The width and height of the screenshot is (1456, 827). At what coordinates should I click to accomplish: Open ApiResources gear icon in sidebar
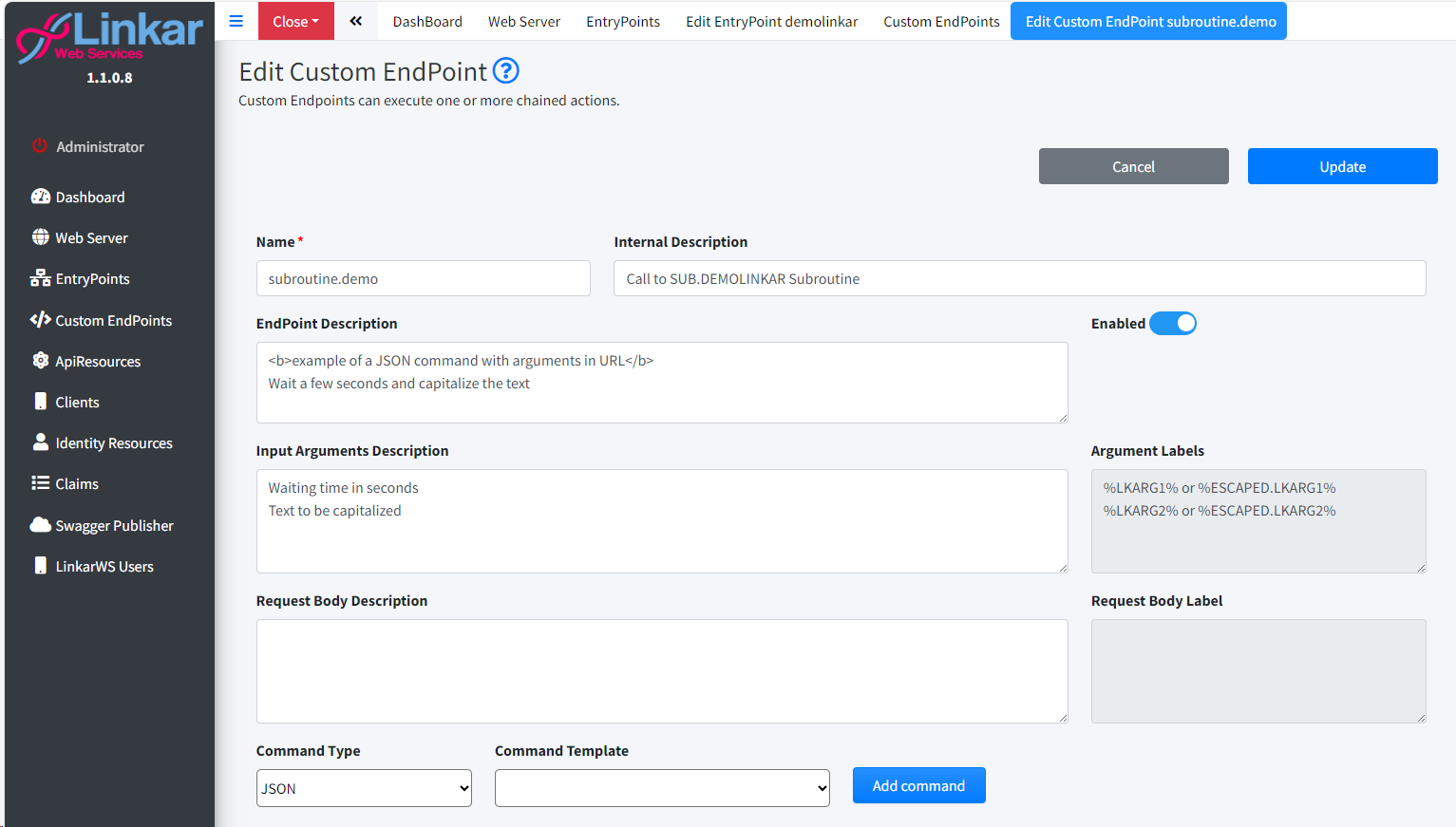[41, 361]
